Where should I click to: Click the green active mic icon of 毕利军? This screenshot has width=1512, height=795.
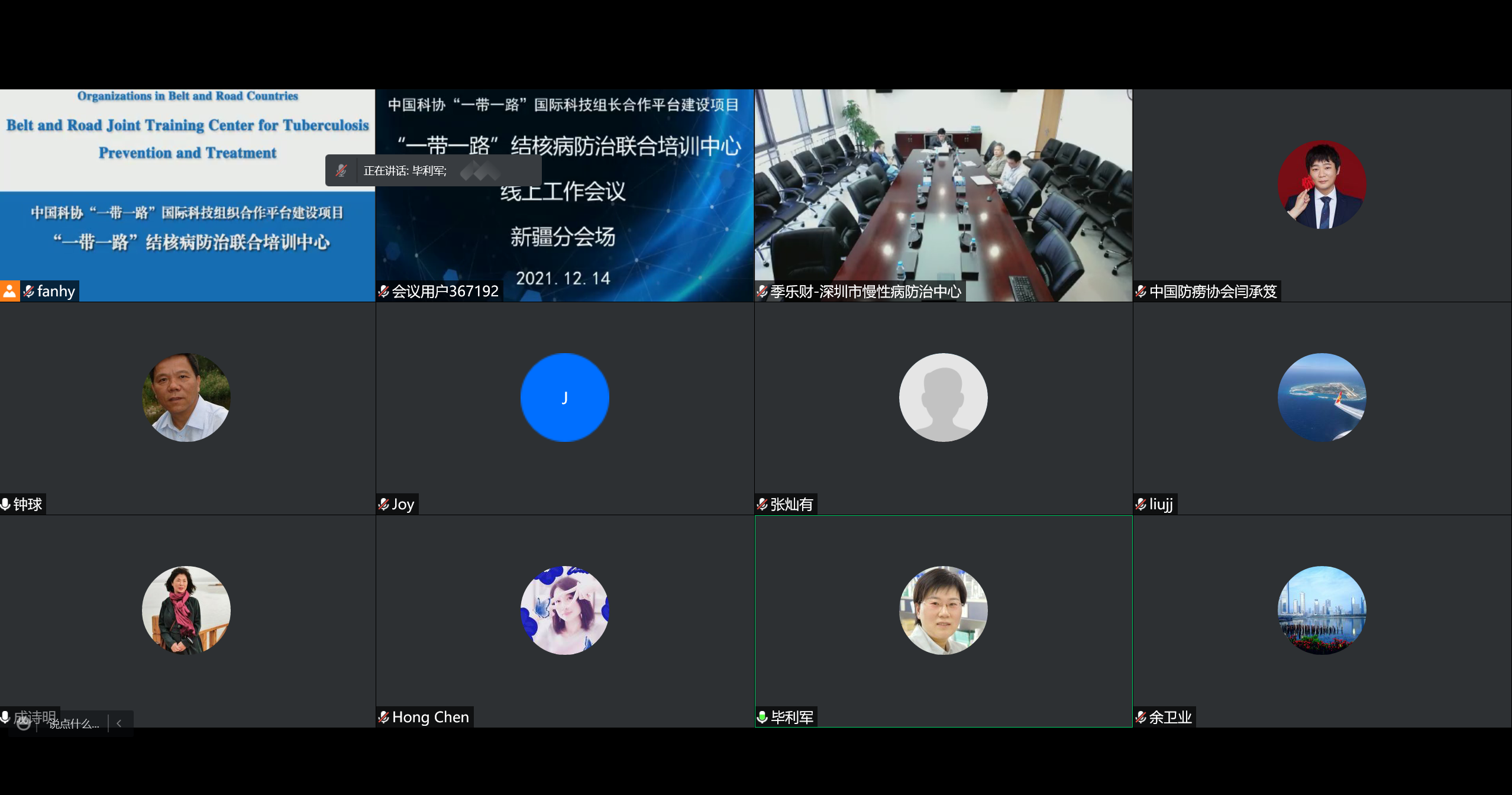(762, 717)
